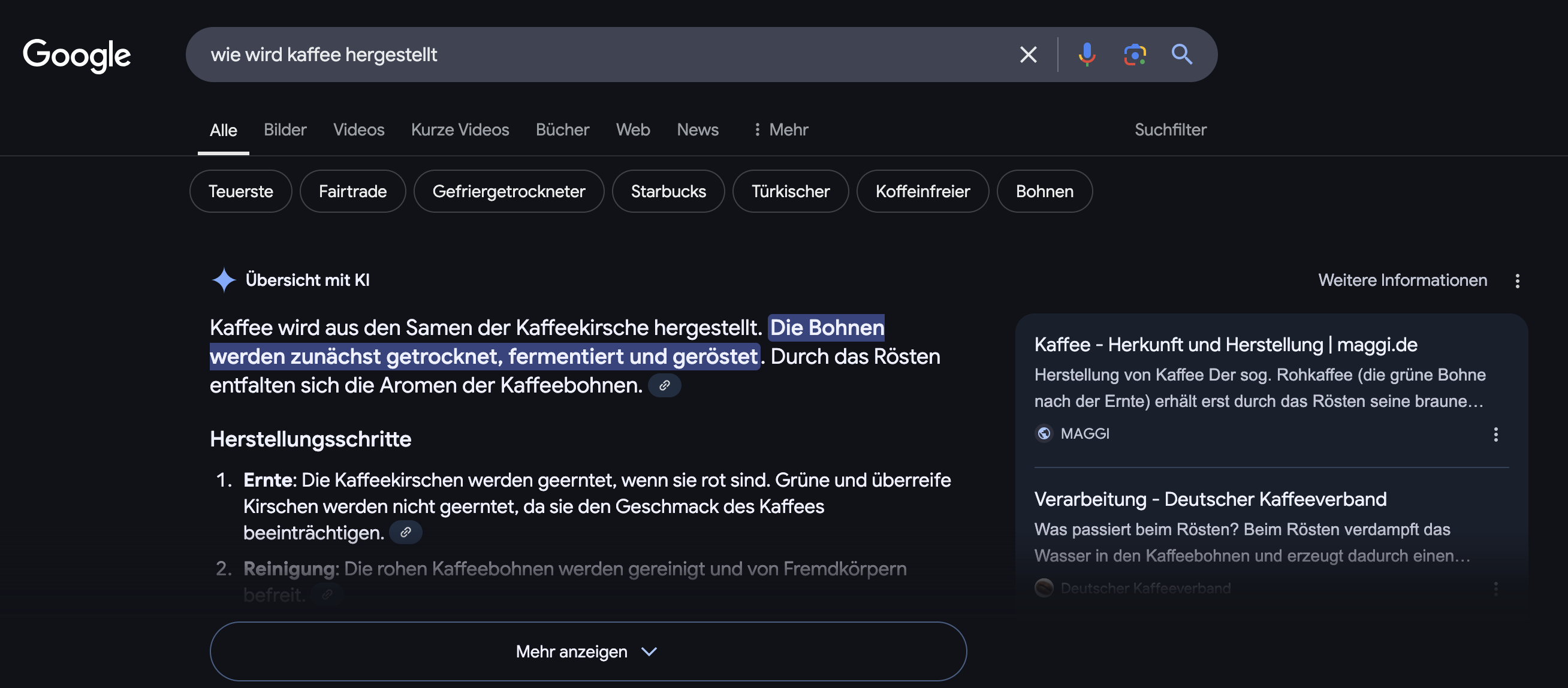Apply the Starbucks suggestion chip

pos(668,191)
